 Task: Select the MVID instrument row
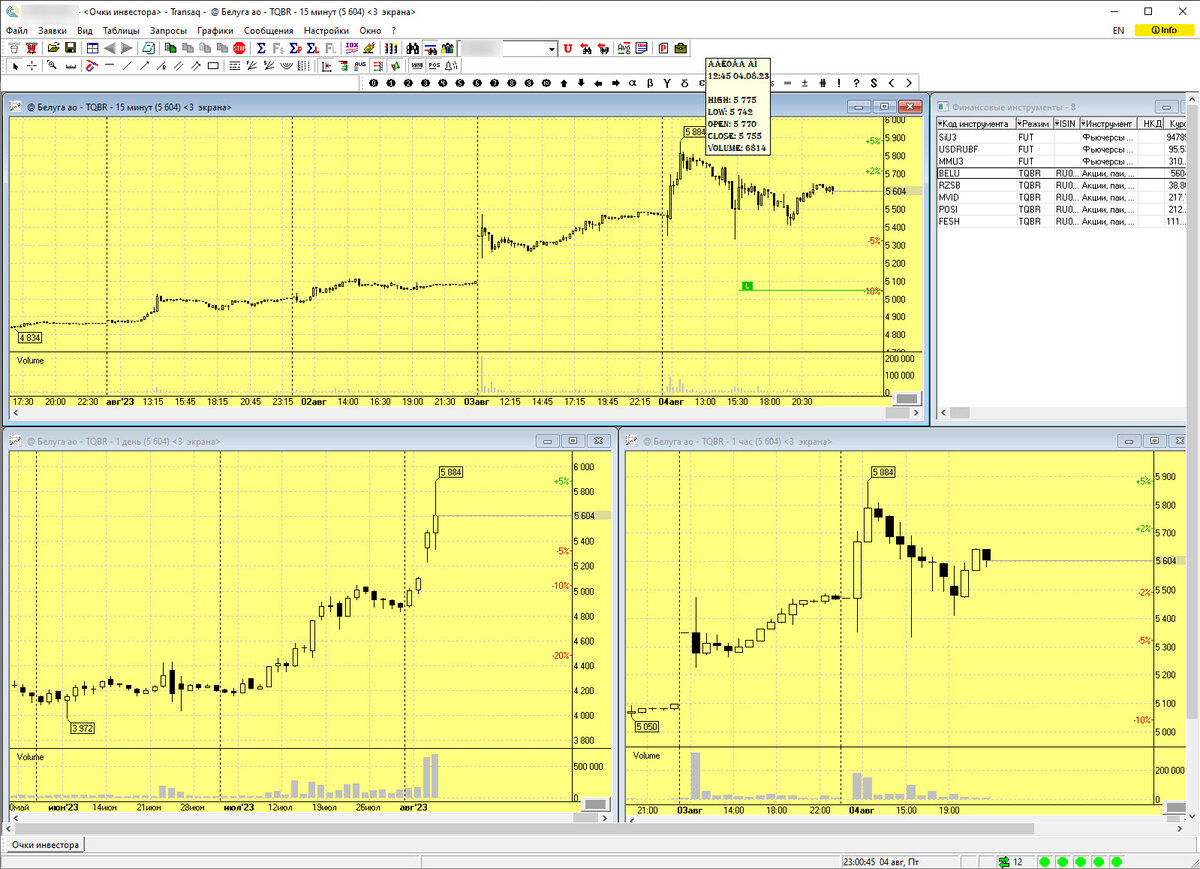click(x=1061, y=197)
